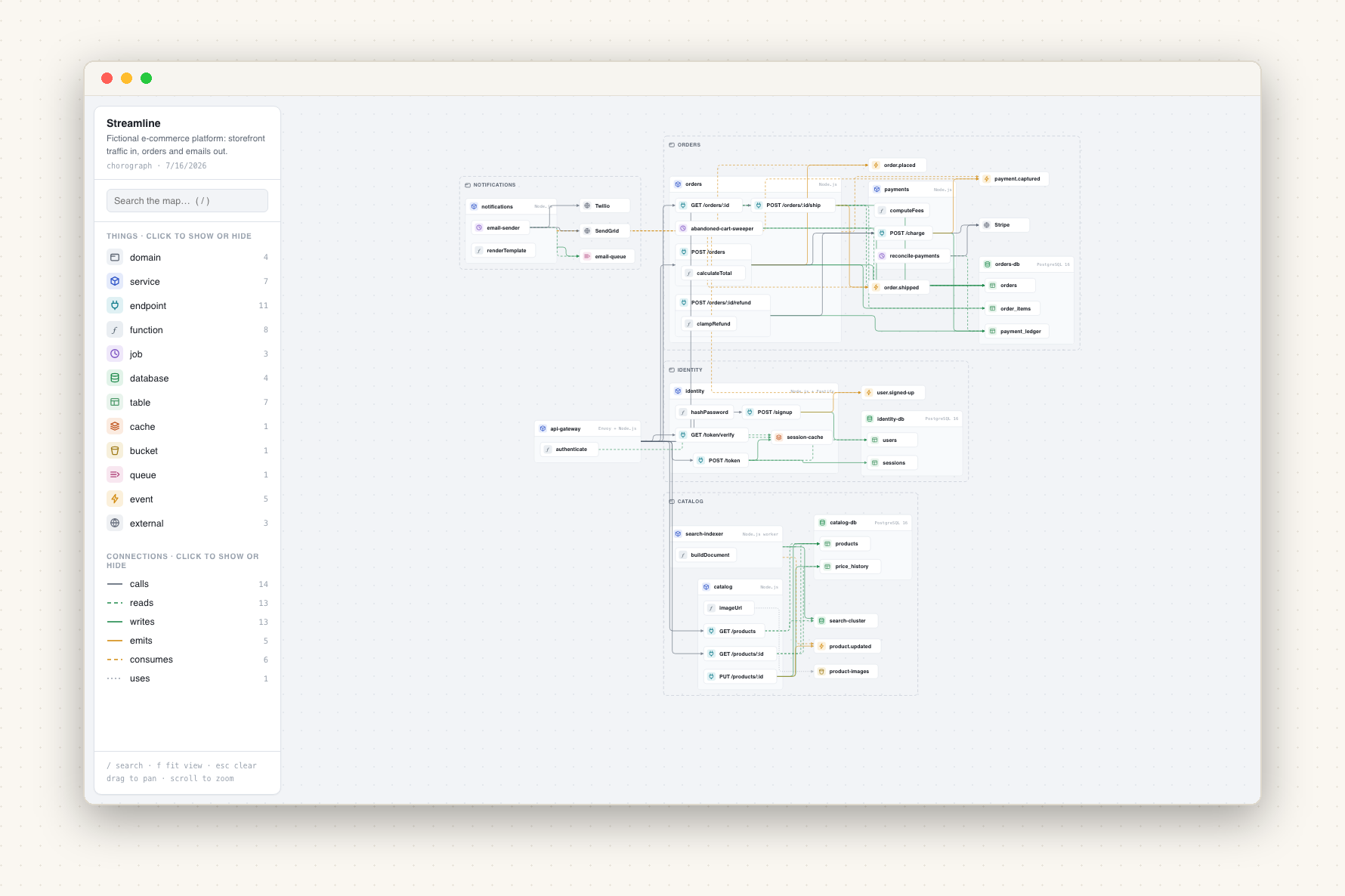Toggle visibility of reads connections

[x=187, y=603]
